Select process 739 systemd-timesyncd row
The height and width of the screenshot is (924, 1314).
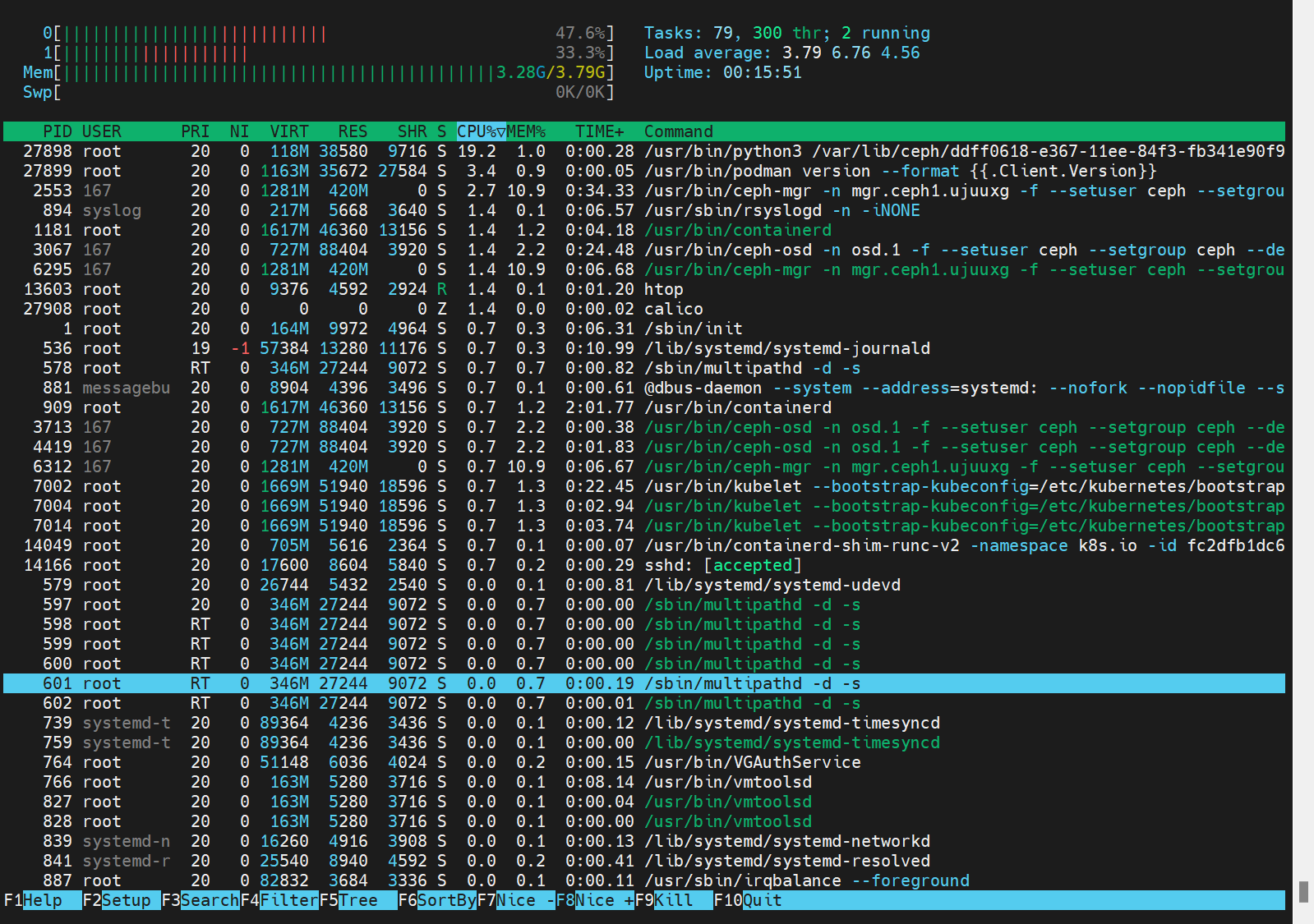(644, 723)
